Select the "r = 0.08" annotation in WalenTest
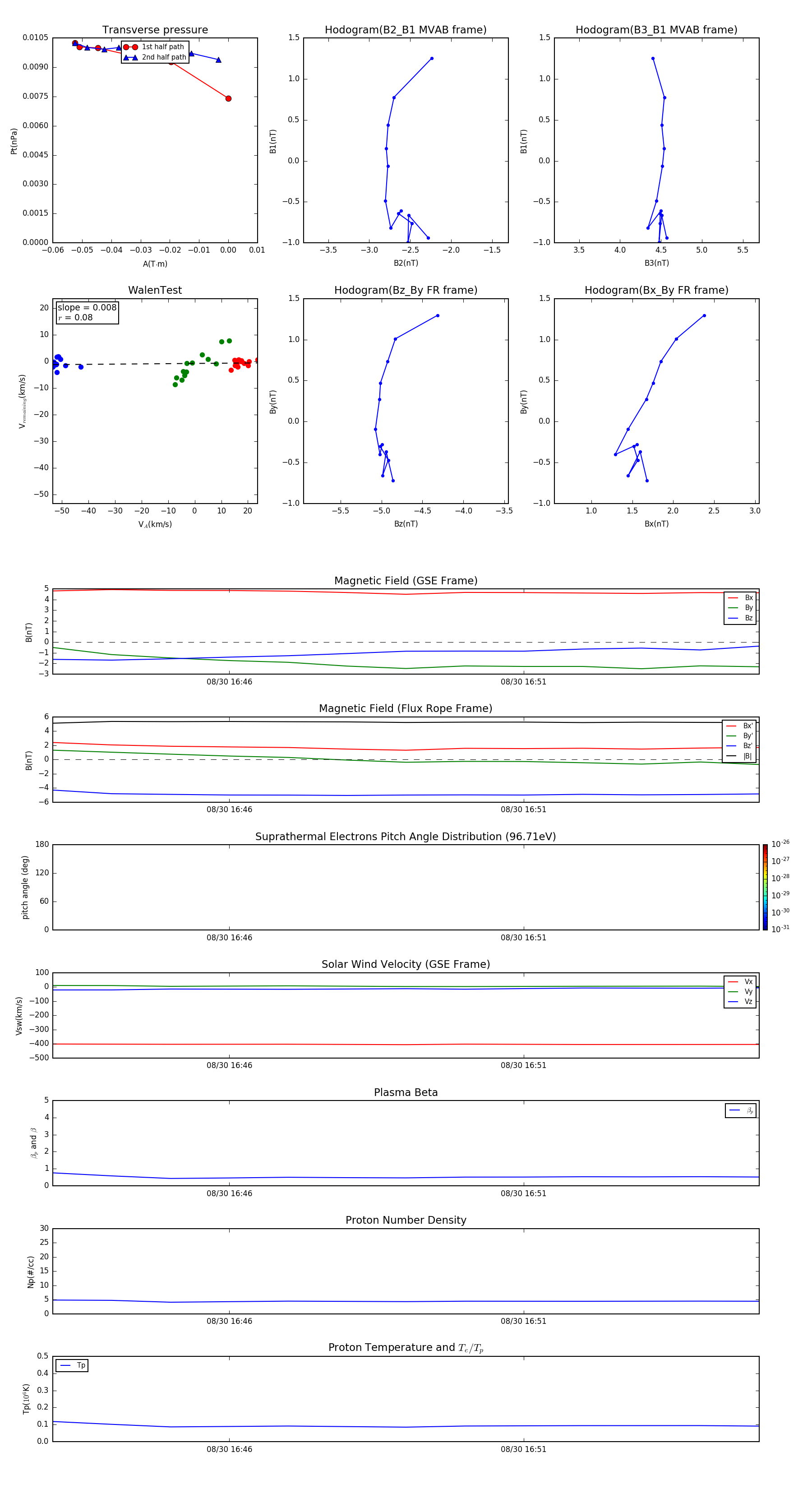 pos(75,317)
